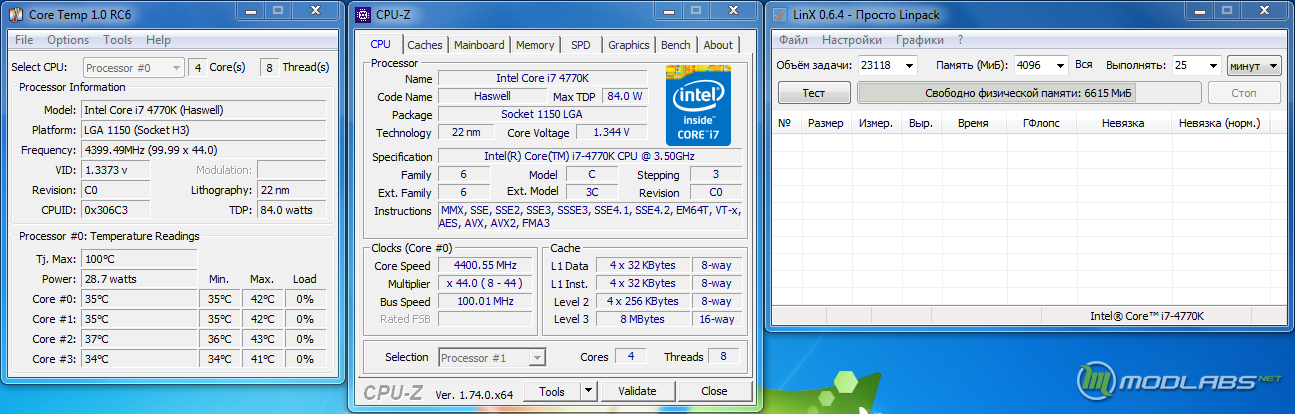Click the Max TDP value 84.0 W
This screenshot has height=414, width=1295.
[x=624, y=97]
